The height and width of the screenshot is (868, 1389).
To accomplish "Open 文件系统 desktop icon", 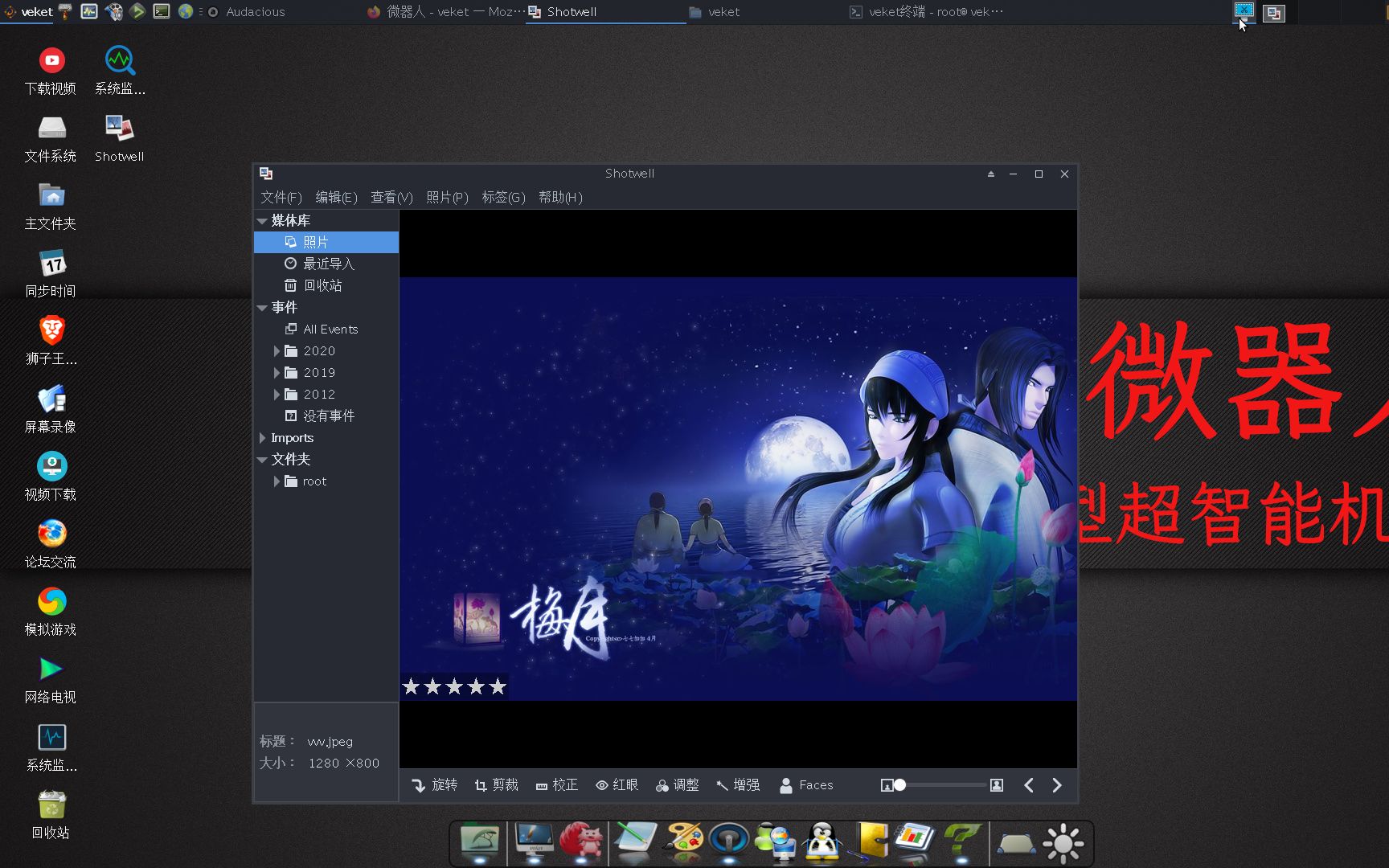I will [x=51, y=138].
